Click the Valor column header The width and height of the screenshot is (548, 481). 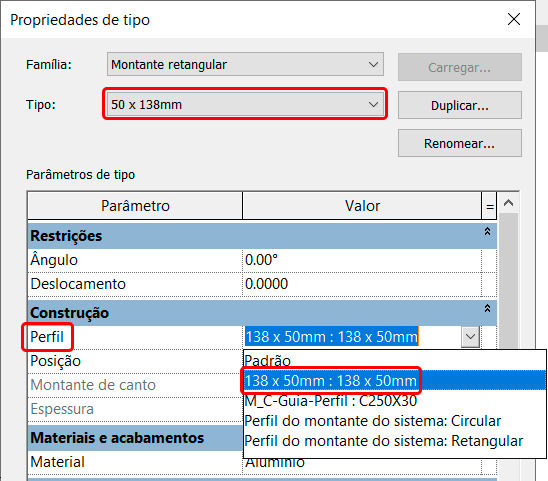coord(362,206)
